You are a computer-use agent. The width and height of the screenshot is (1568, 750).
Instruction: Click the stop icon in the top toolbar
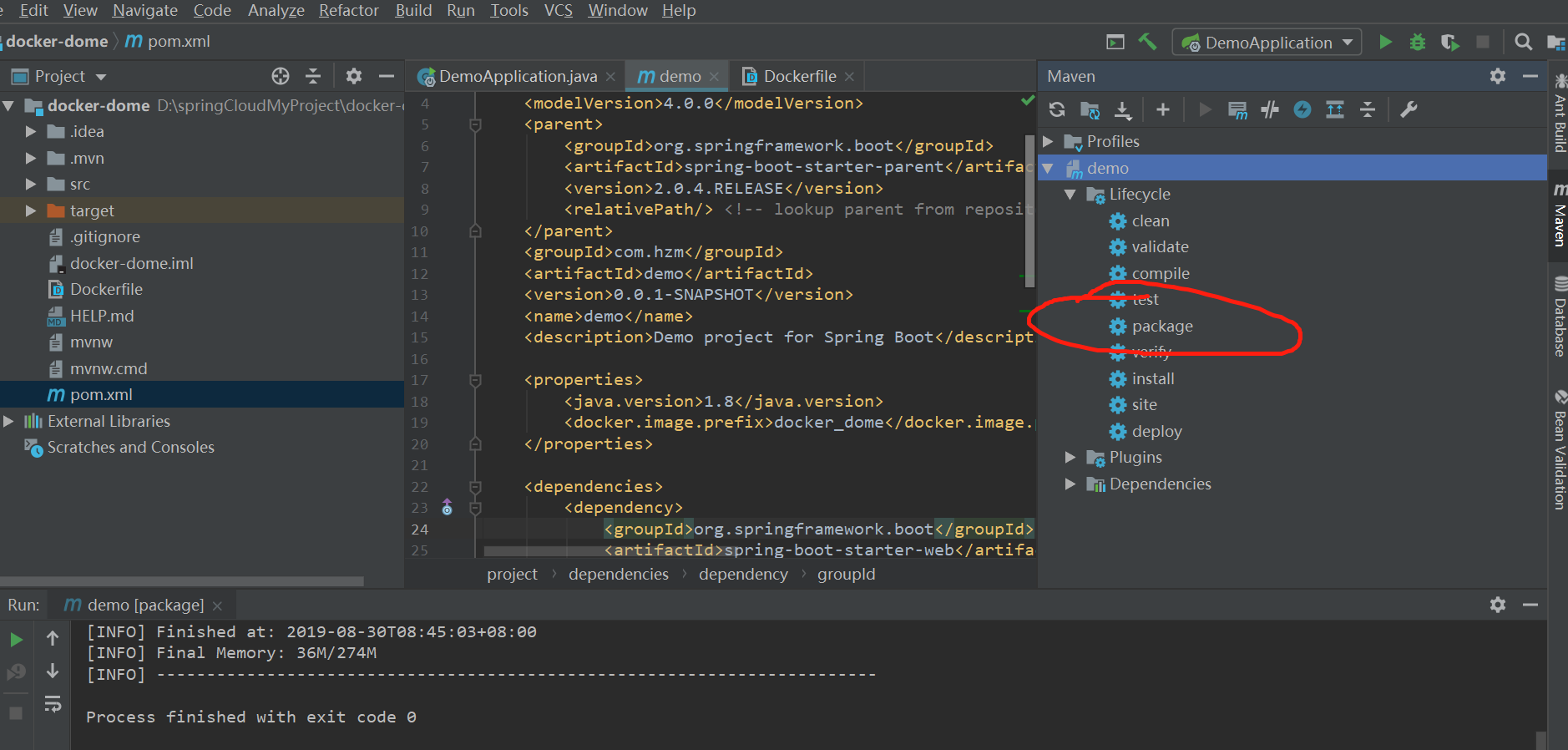[1483, 42]
